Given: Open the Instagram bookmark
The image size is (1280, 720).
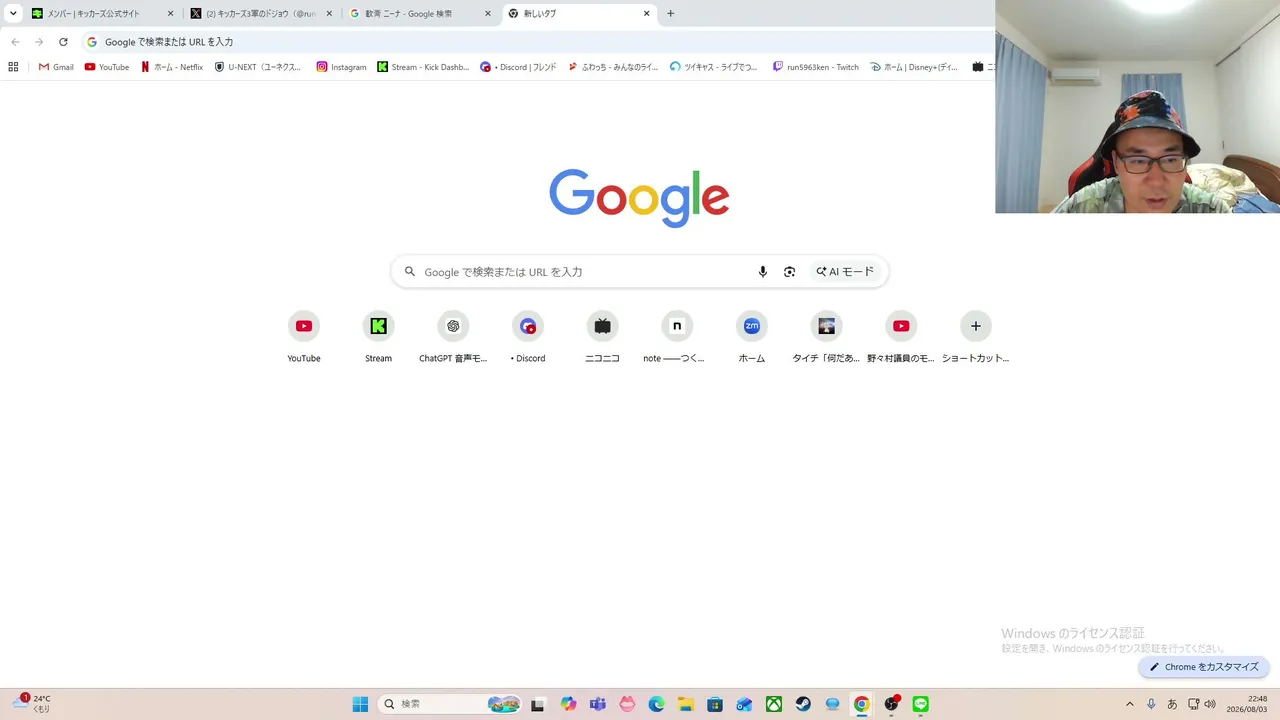Looking at the screenshot, I should click(341, 67).
